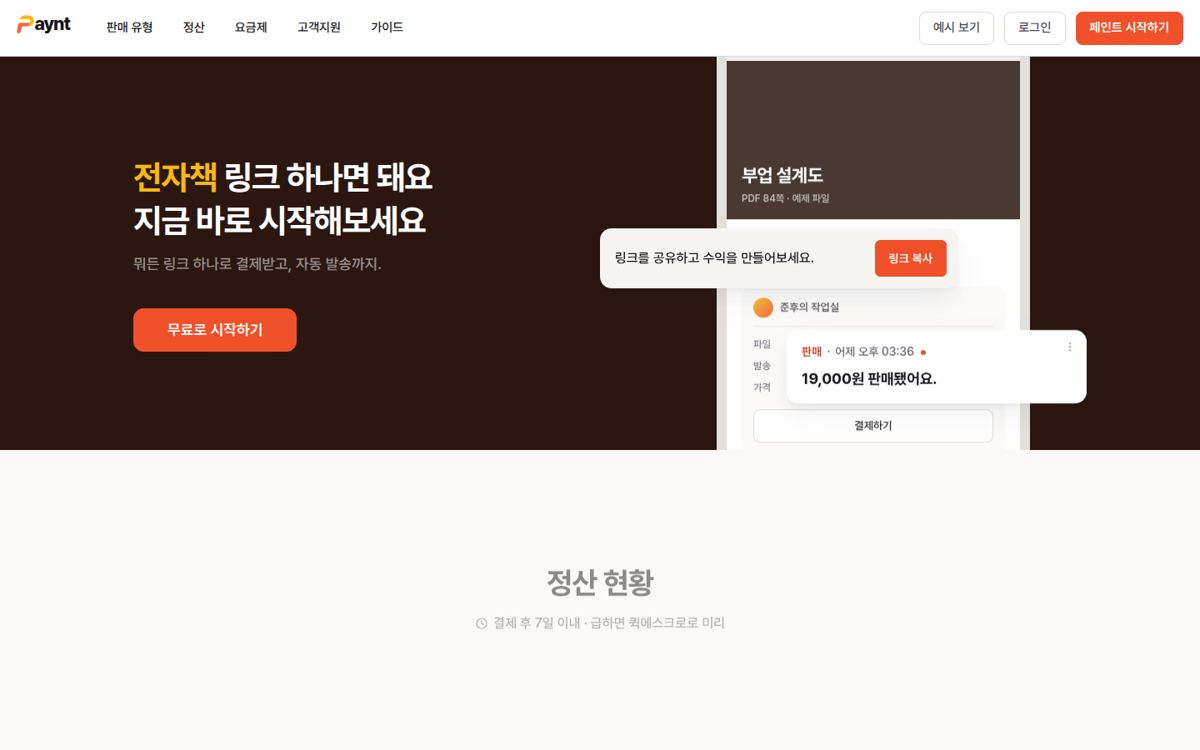Click the clock icon under 정산 현황

[x=481, y=623]
